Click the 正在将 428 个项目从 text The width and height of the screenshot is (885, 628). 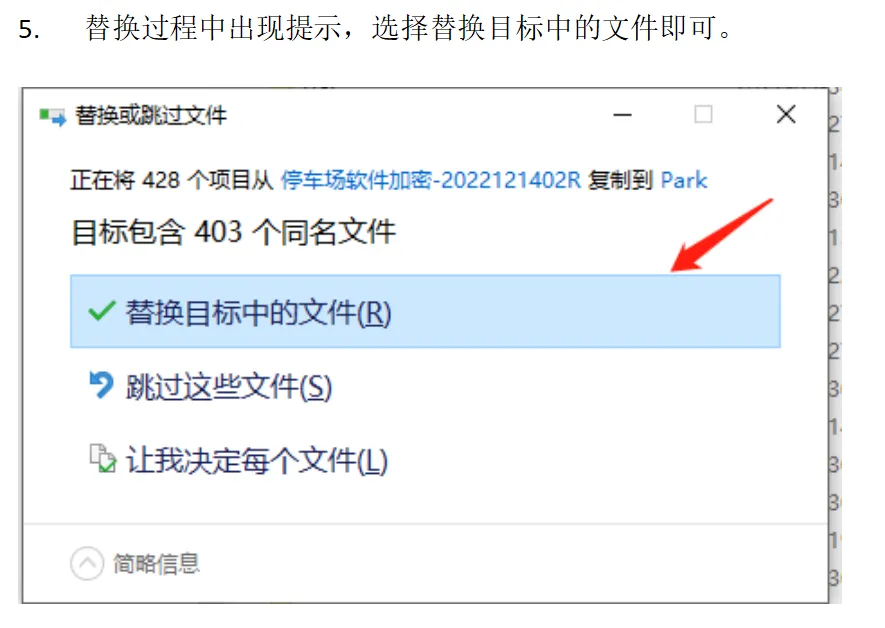tap(172, 181)
